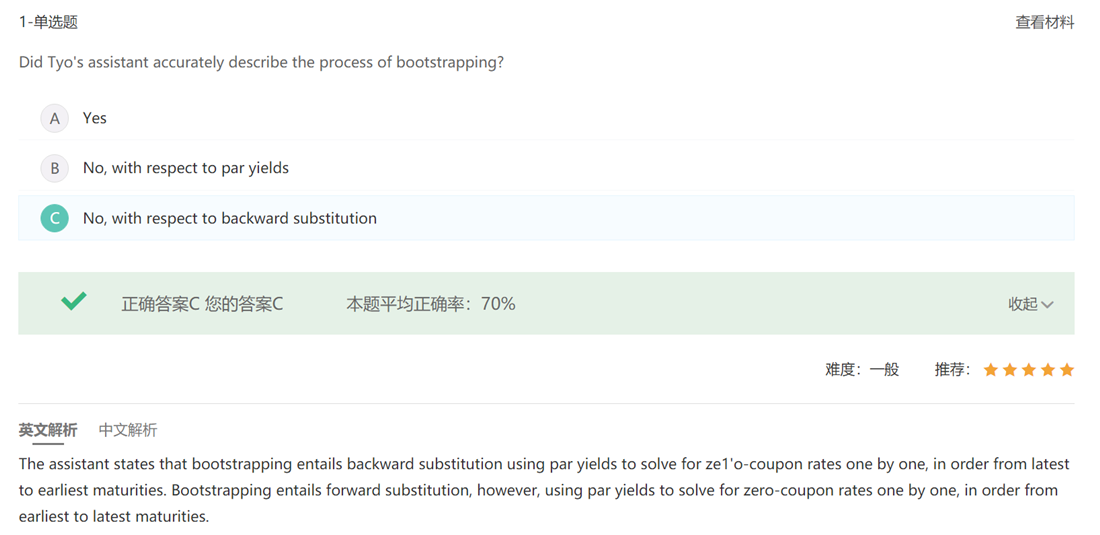Viewport: 1100px width, 535px height.
Task: Click the green correct-answer checkmark icon
Action: point(74,302)
